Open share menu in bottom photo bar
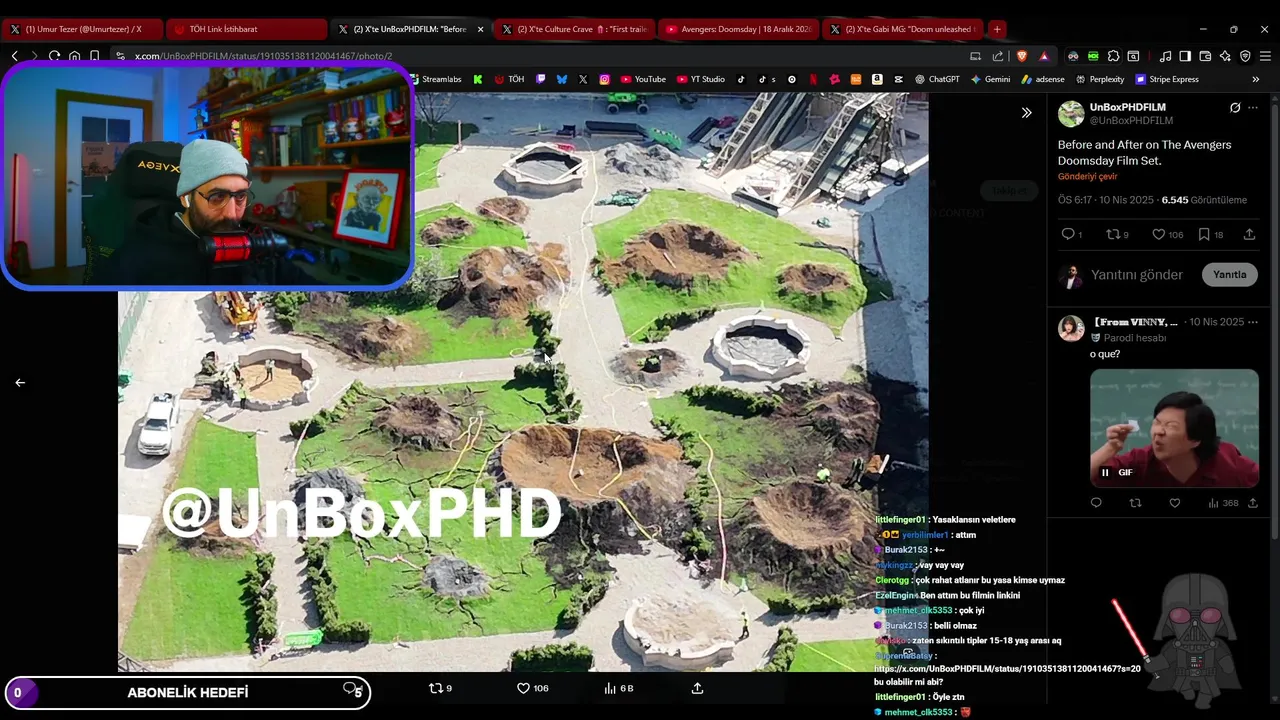Screen dimensions: 1280x720 697,688
